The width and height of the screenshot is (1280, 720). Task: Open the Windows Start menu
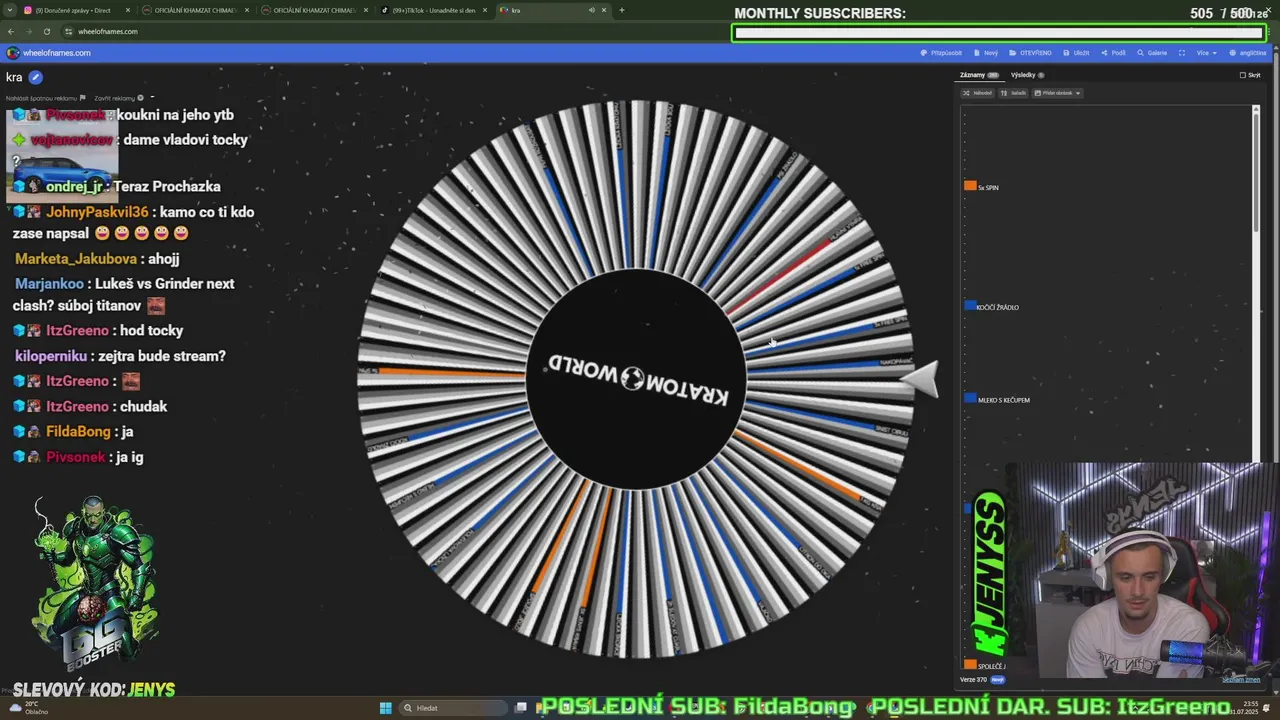[385, 708]
